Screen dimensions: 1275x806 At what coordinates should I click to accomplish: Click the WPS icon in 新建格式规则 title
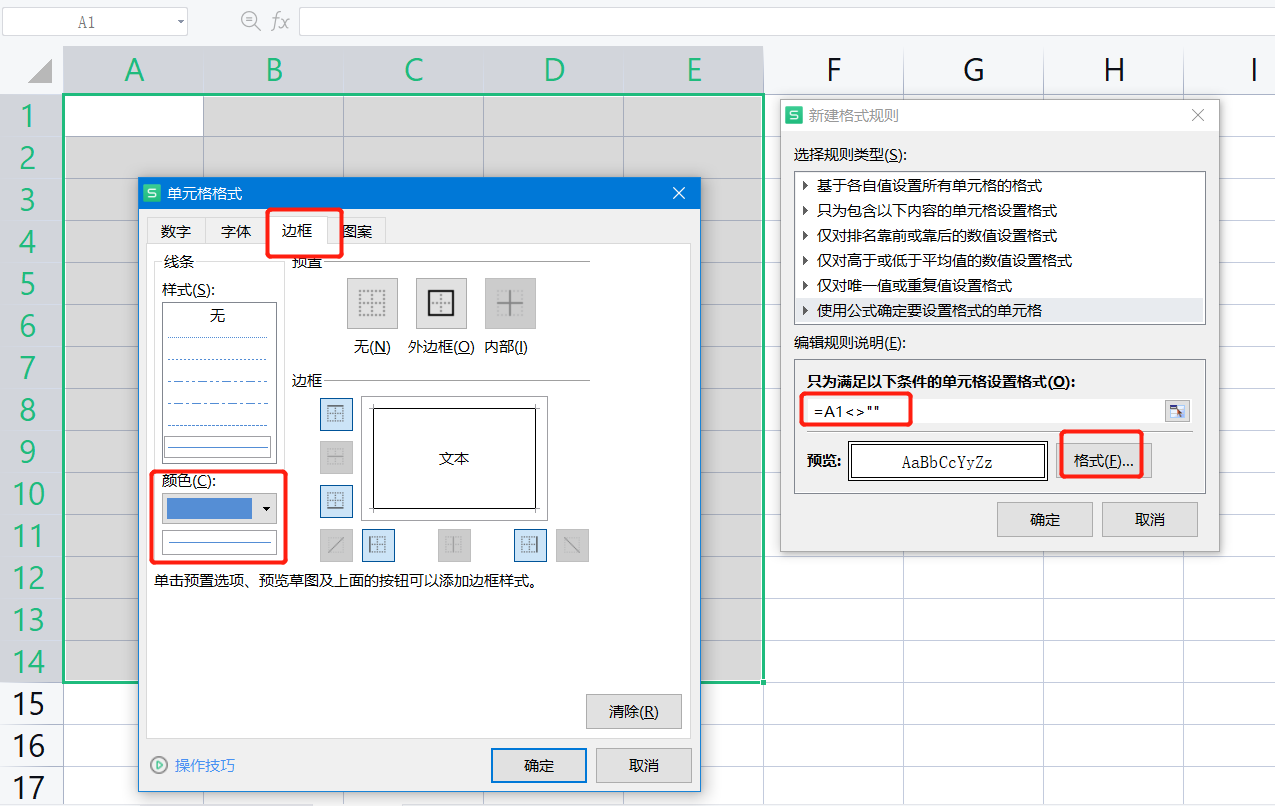pyautogui.click(x=794, y=115)
